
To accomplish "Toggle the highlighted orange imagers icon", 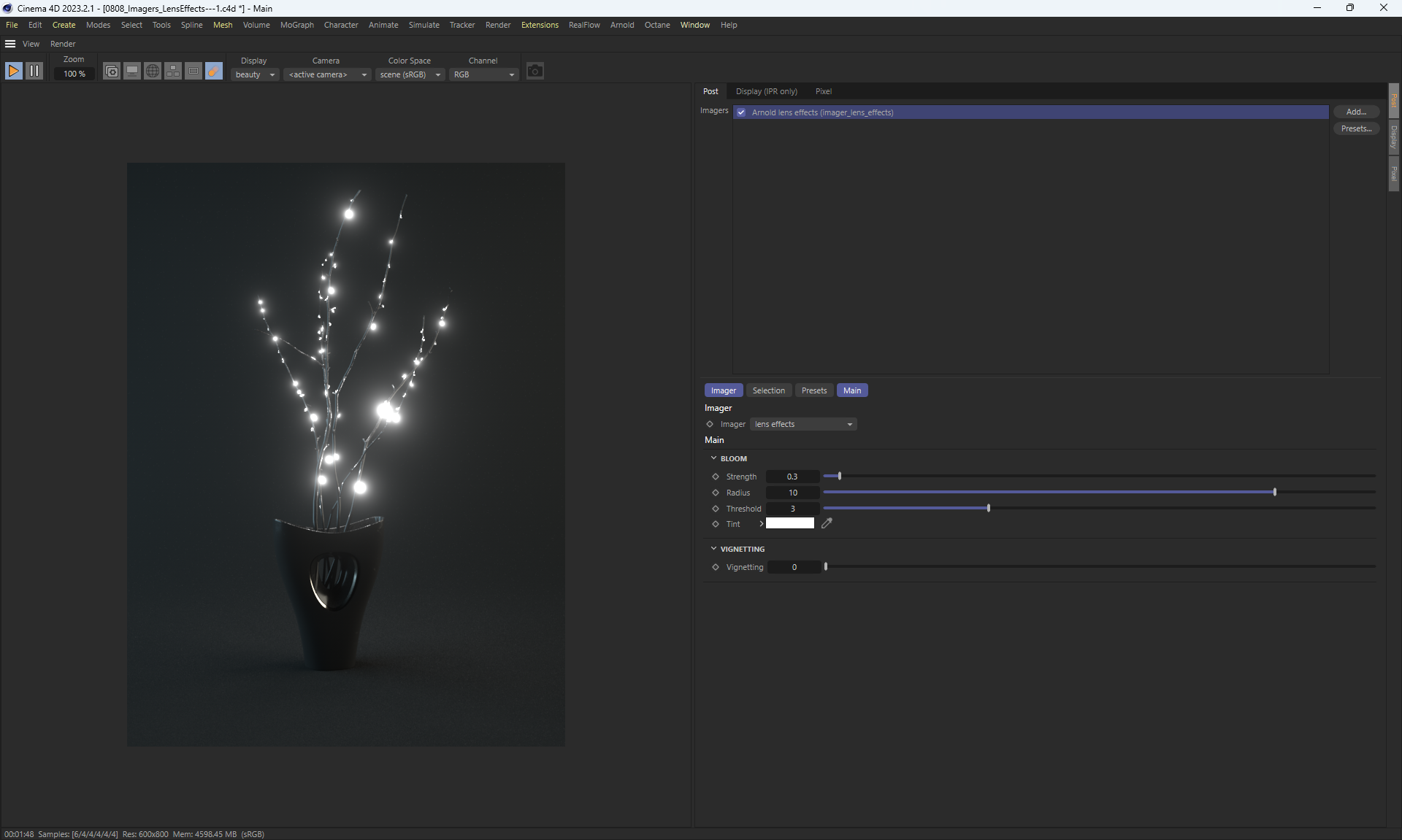I will (x=214, y=71).
